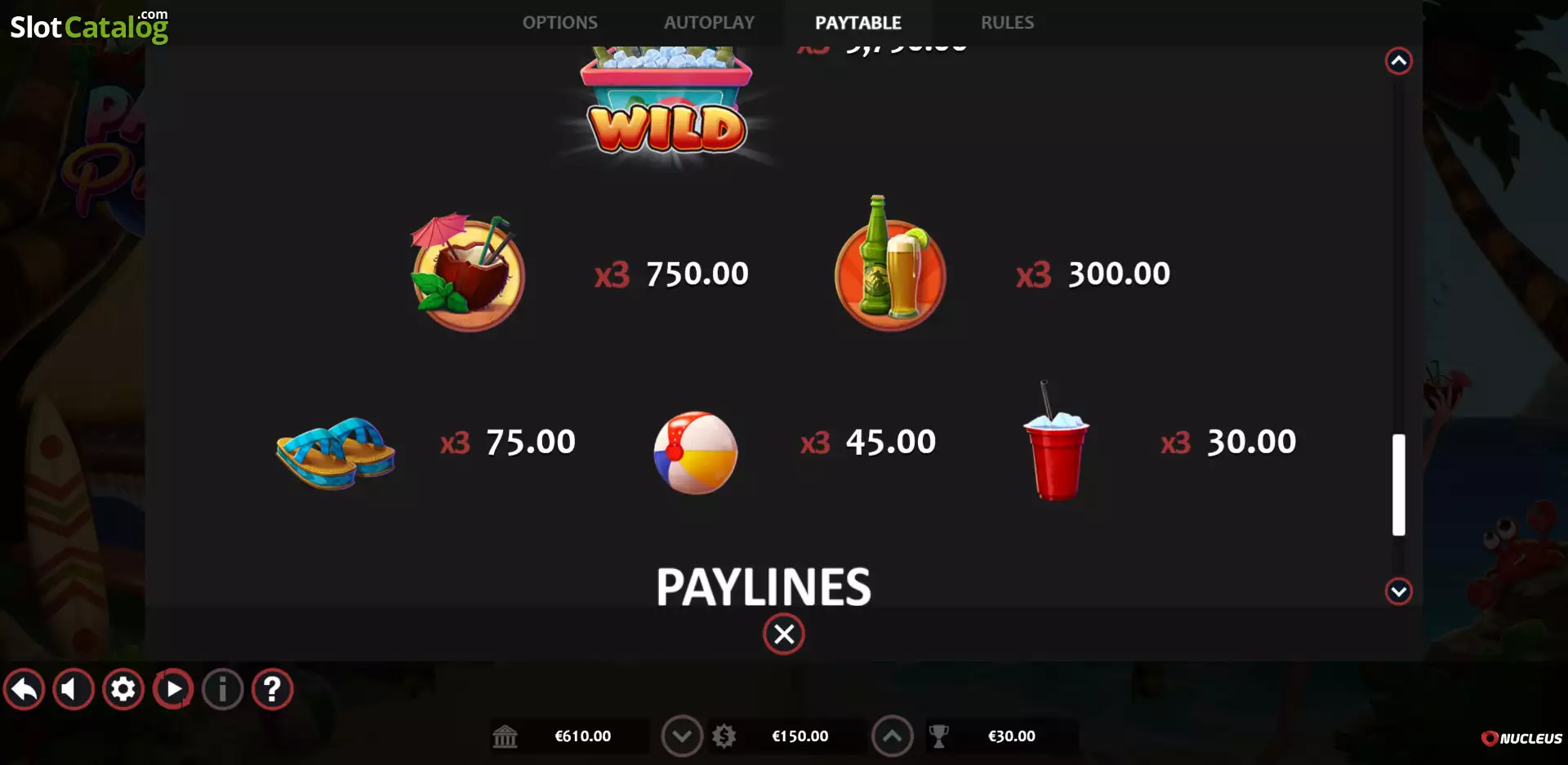Open the info icon button
The height and width of the screenshot is (765, 1568).
222,690
